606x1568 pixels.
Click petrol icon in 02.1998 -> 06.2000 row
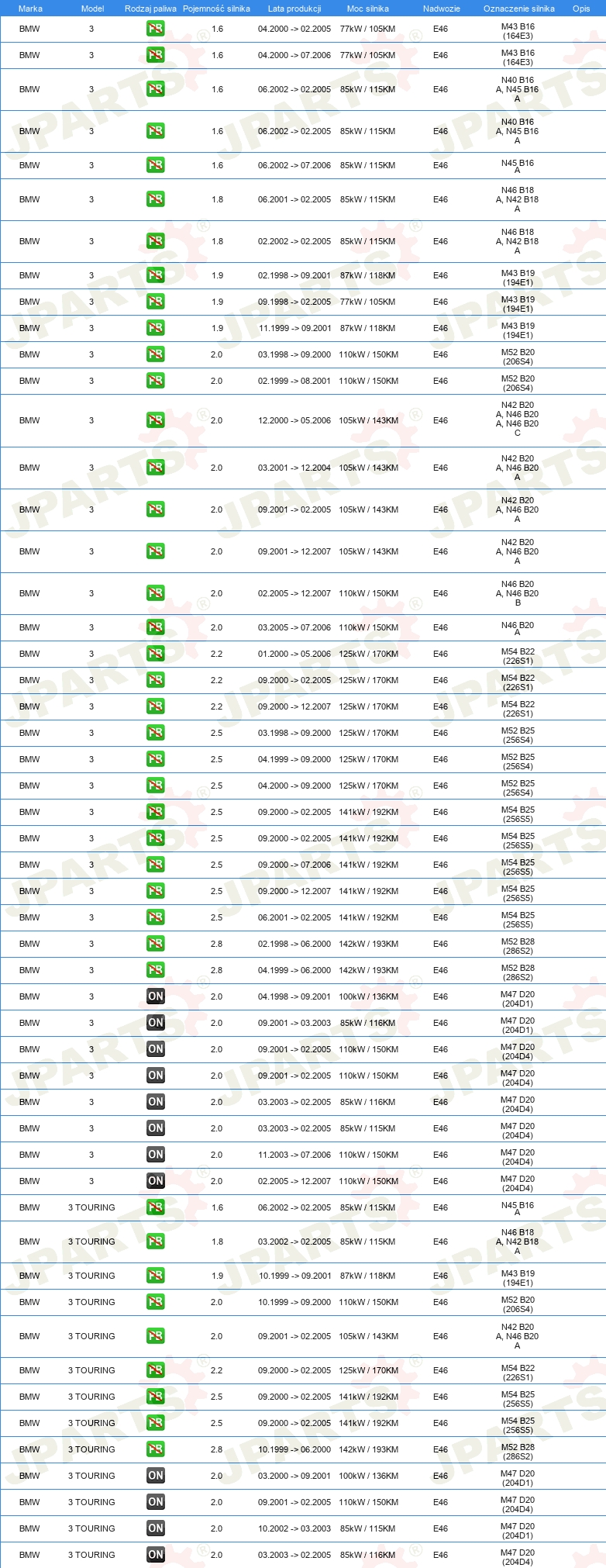[x=156, y=944]
